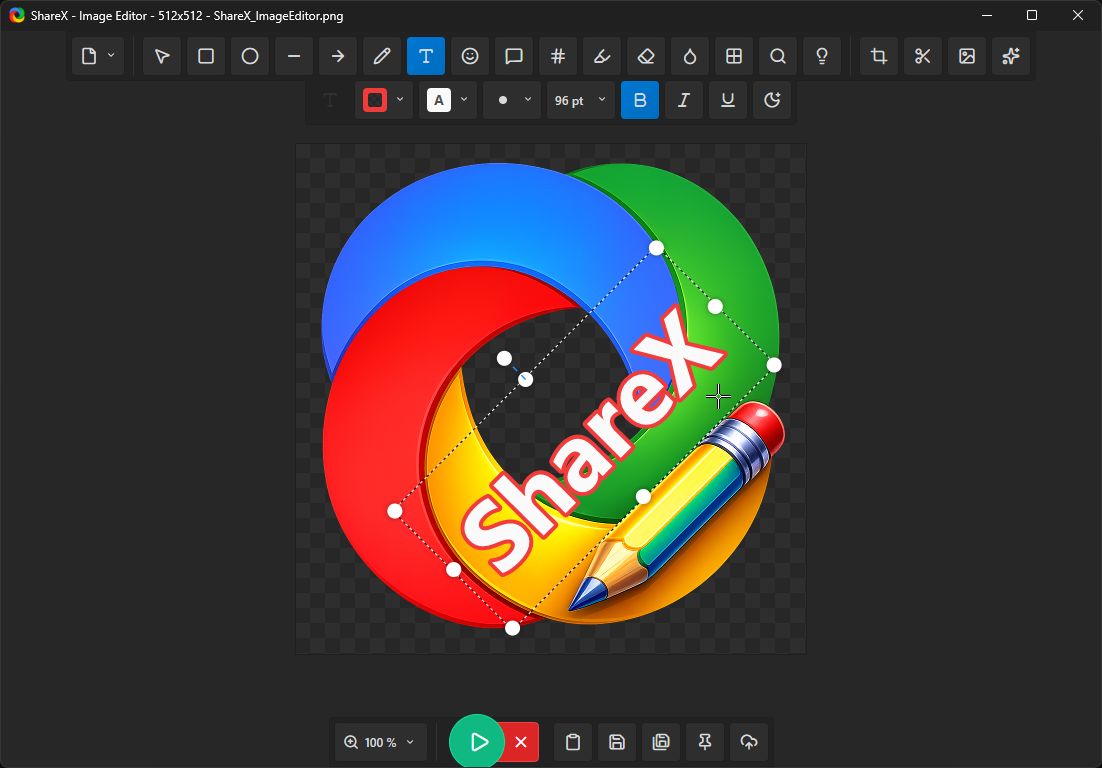Select the Speech balloon tool
The height and width of the screenshot is (768, 1102).
click(514, 56)
